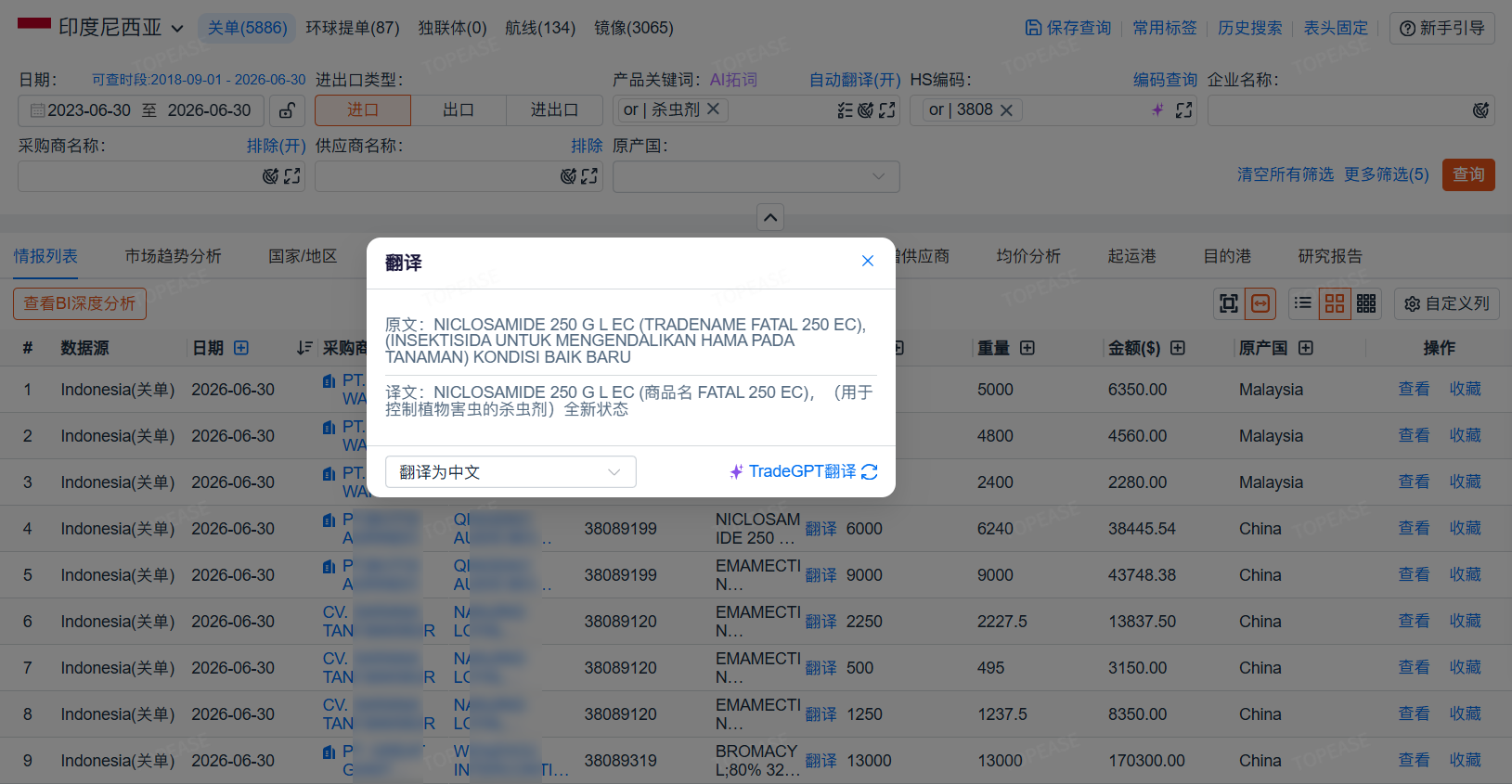The height and width of the screenshot is (784, 1512).
Task: Switch to the 关单(5886) tab
Action: coord(247,28)
